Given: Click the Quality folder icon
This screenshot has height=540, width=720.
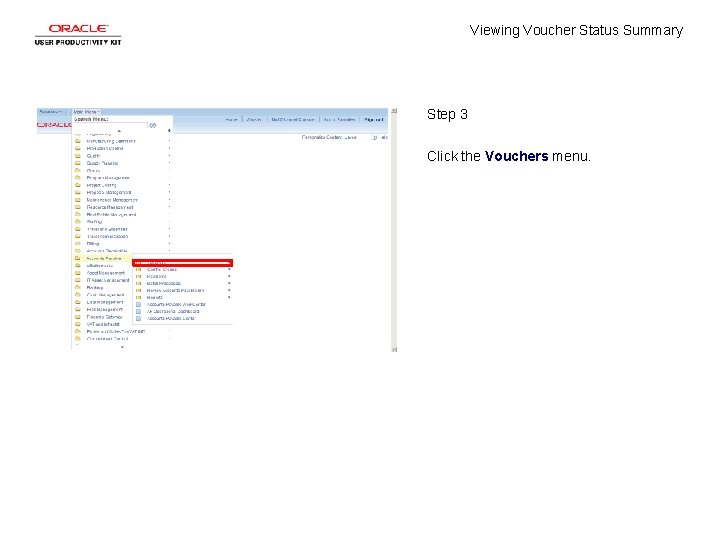Looking at the screenshot, I should coord(78,156).
